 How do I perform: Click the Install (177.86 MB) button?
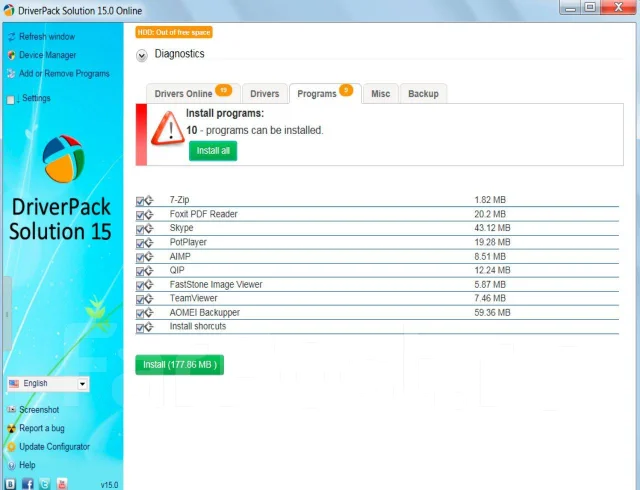180,365
